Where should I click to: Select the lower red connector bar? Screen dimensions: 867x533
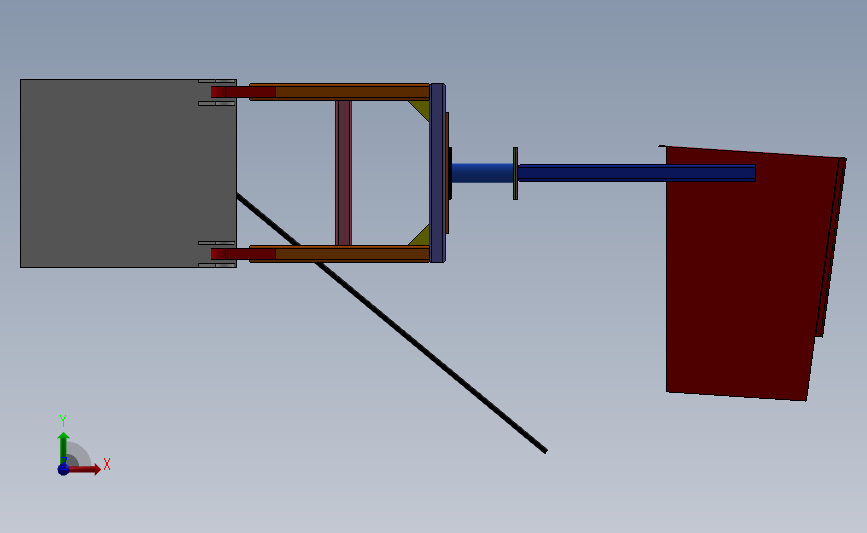[x=243, y=254]
